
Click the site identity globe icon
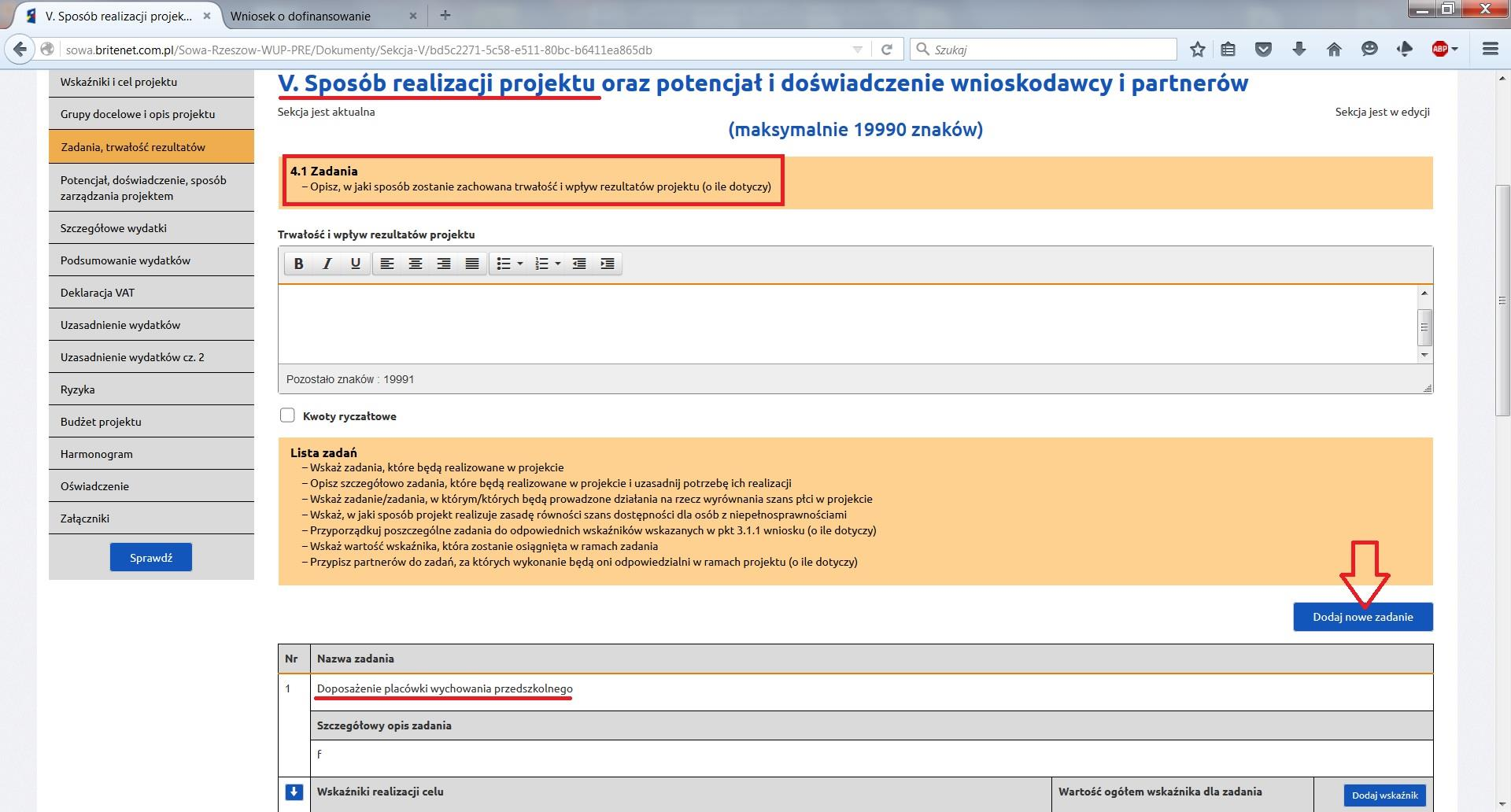click(48, 50)
